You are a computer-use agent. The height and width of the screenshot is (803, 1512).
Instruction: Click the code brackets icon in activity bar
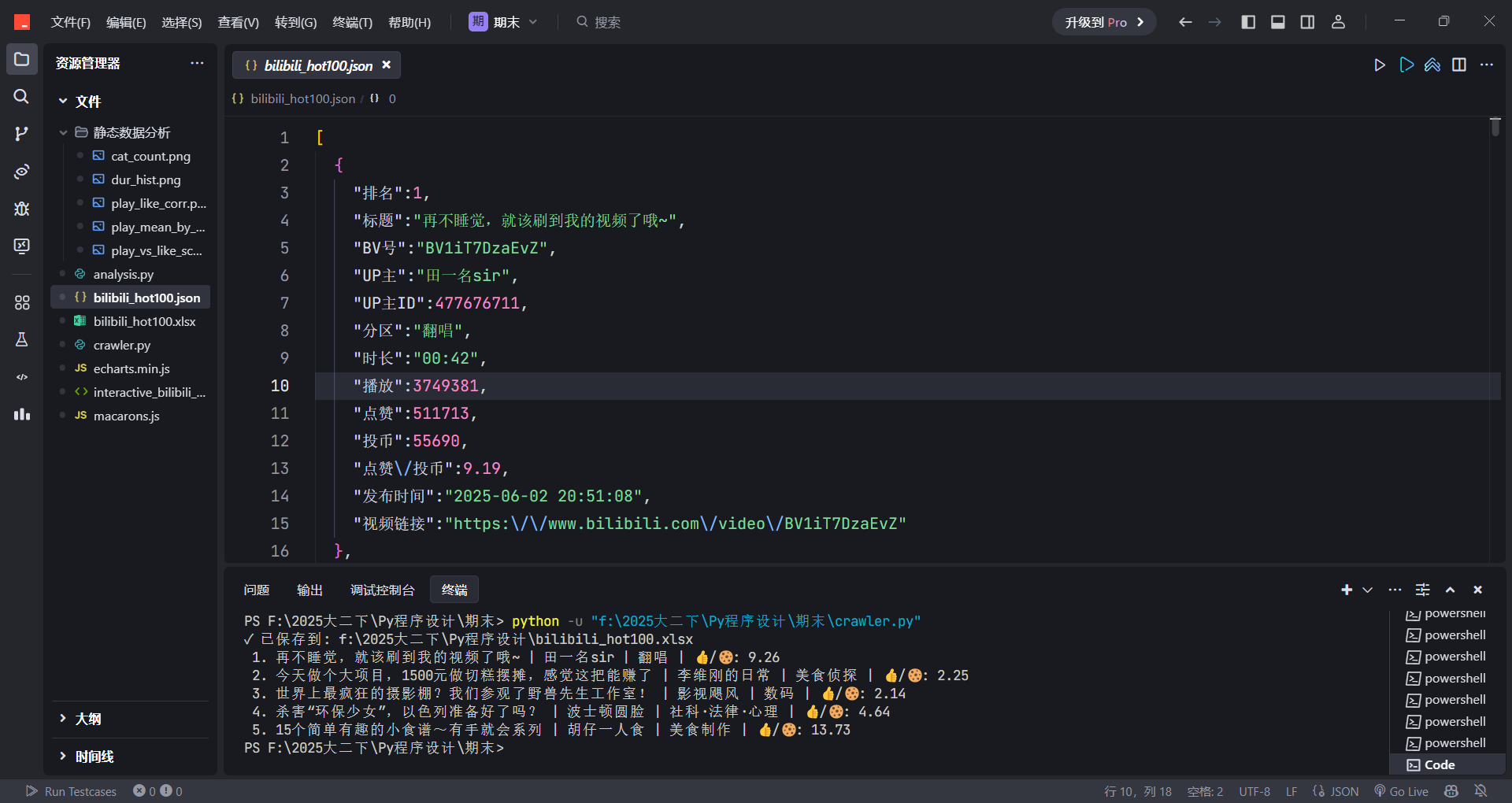click(21, 377)
